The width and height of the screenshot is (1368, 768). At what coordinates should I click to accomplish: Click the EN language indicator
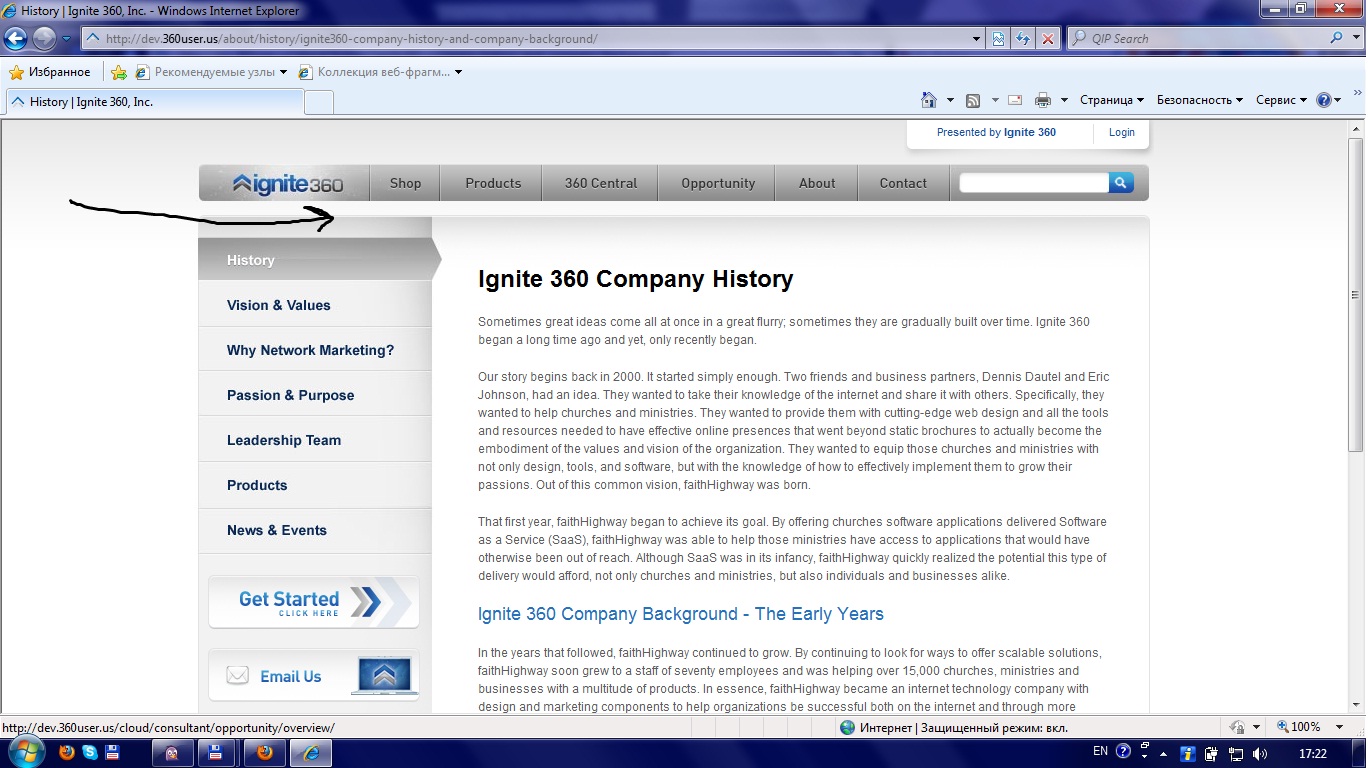pos(1100,751)
